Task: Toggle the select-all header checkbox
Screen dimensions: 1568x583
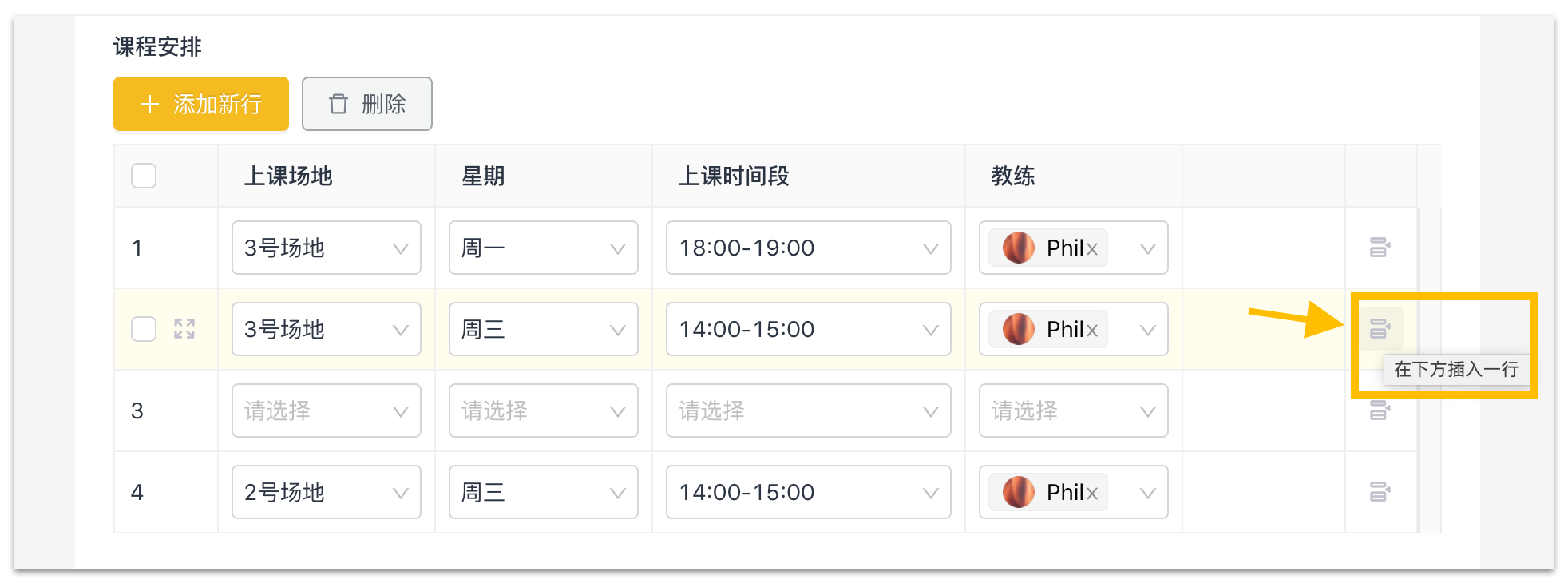Action: pyautogui.click(x=144, y=176)
